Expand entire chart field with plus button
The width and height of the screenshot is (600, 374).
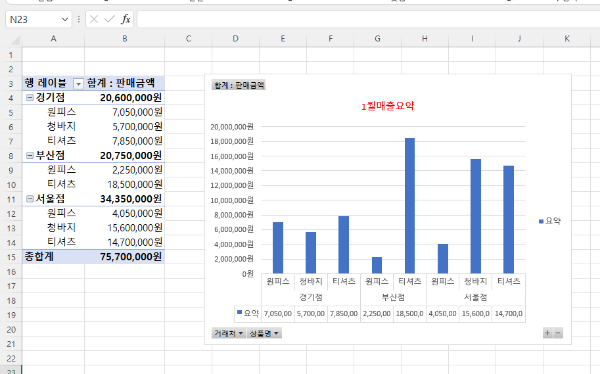click(x=548, y=333)
